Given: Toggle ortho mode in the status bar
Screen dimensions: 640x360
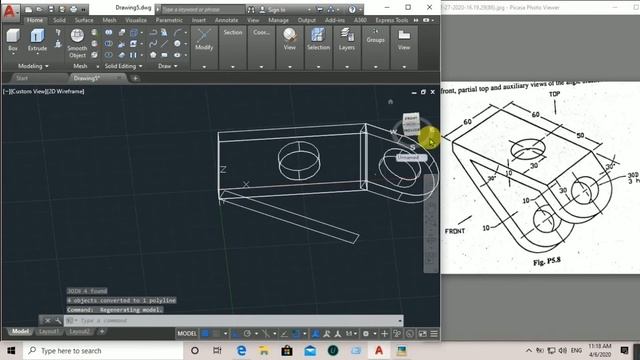Looking at the screenshot, I should click(236, 333).
